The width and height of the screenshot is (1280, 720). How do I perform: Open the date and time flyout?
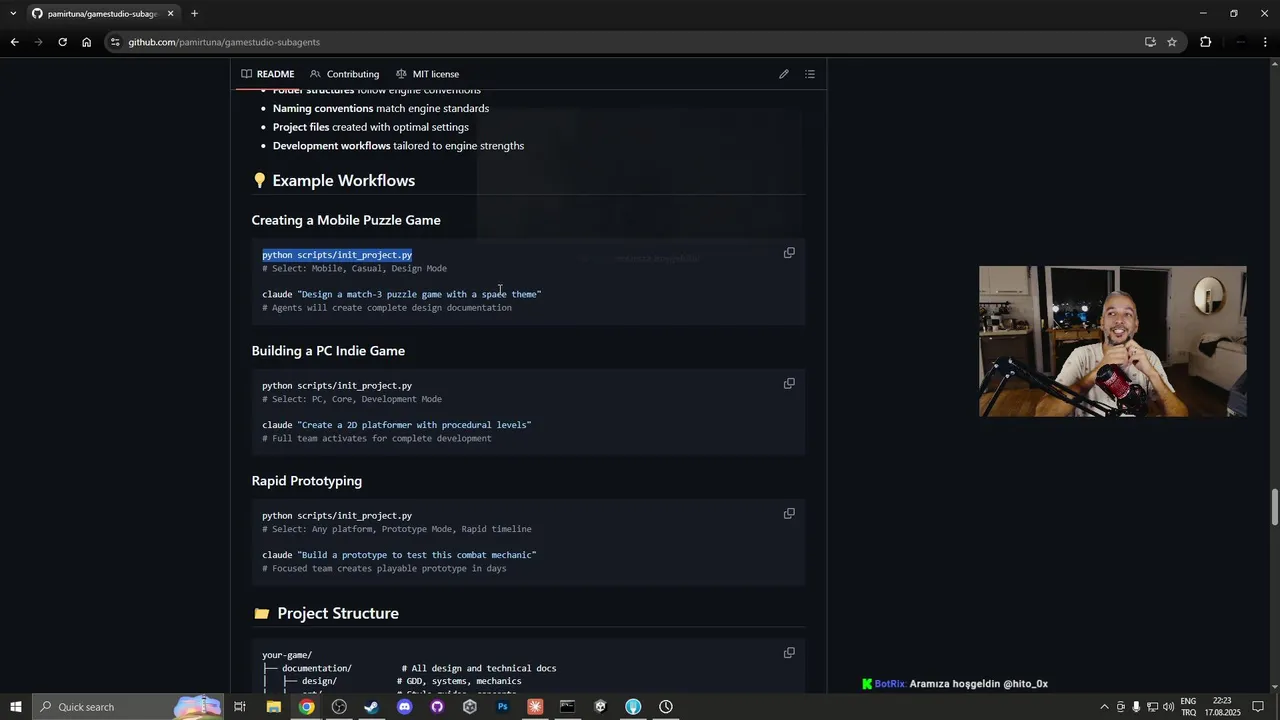coord(1222,707)
